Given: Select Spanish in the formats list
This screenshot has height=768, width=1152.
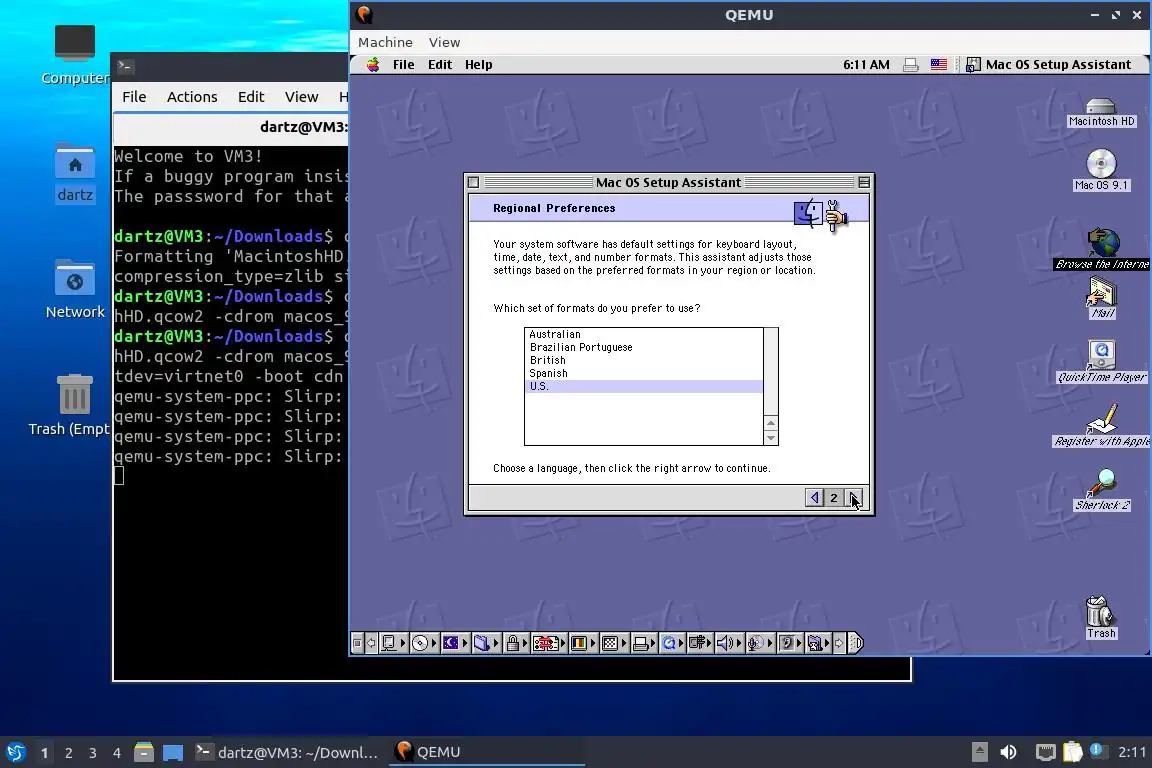Looking at the screenshot, I should [644, 373].
